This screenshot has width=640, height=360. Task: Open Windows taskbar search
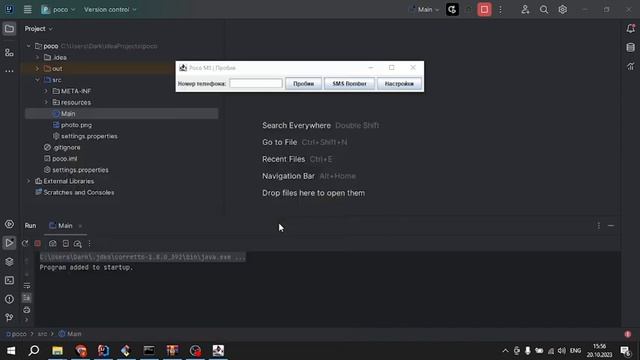(x=34, y=351)
